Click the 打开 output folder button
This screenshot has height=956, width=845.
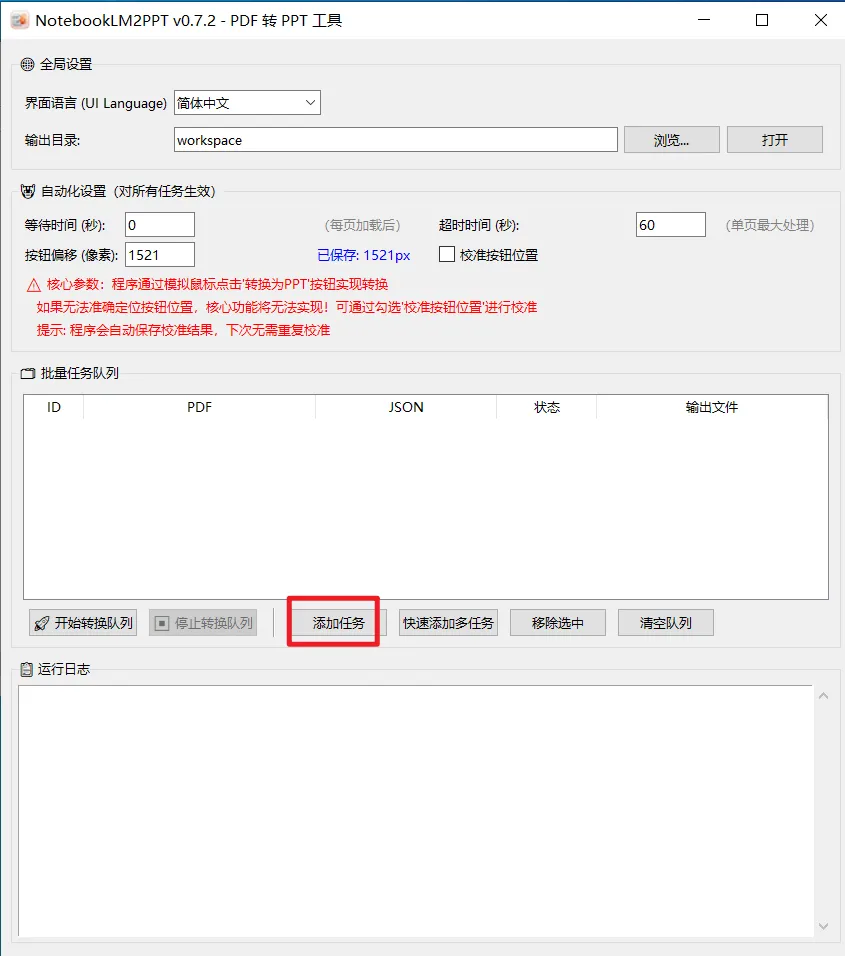[775, 140]
